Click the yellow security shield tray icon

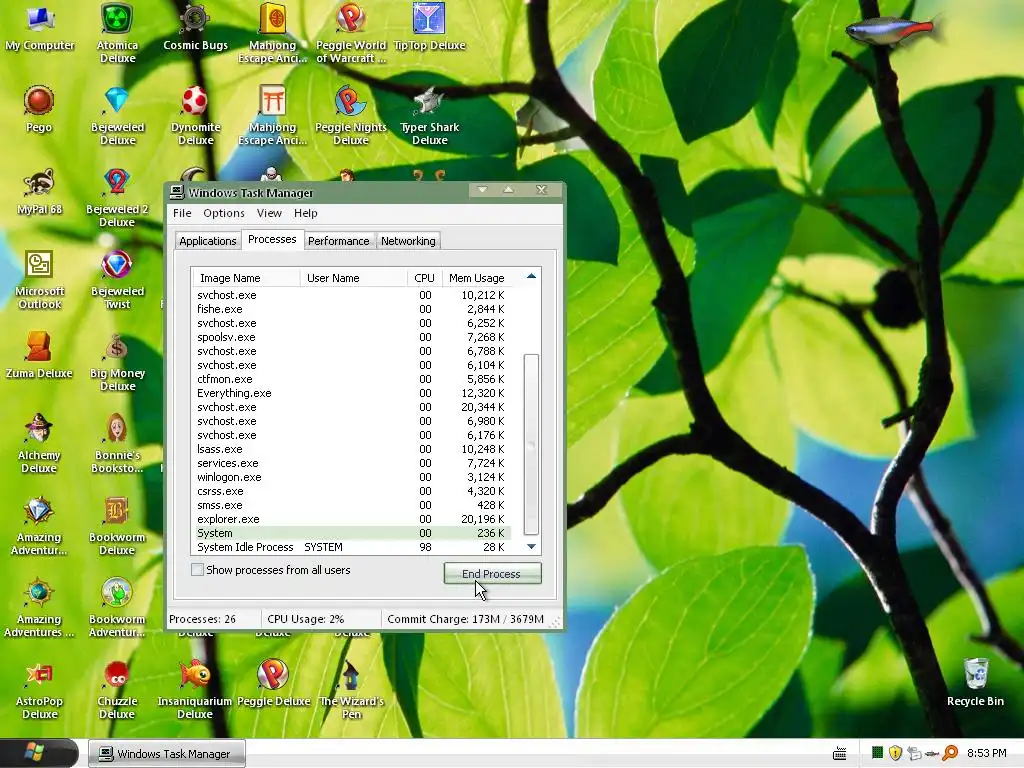895,753
